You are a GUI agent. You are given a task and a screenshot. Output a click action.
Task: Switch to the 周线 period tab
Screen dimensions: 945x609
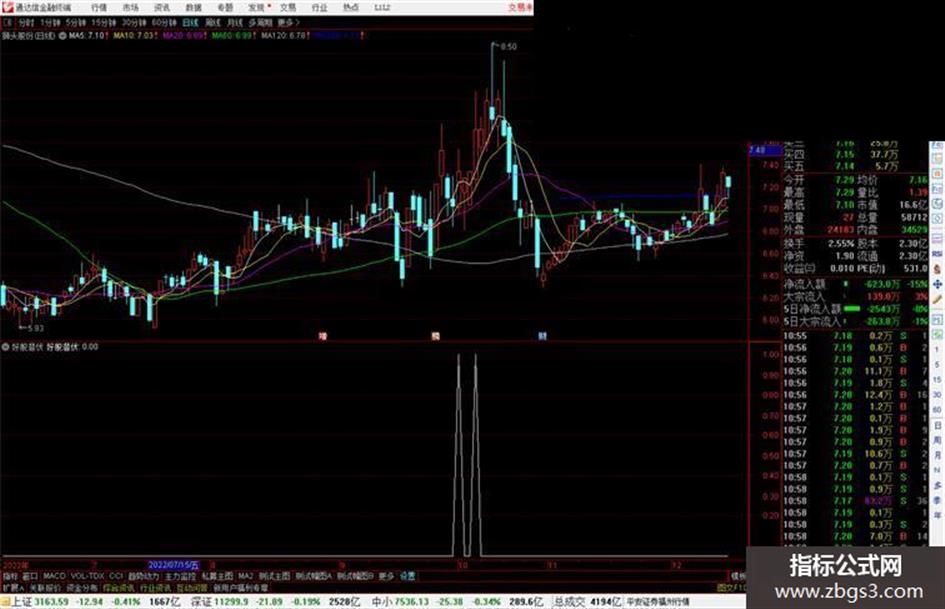[x=213, y=22]
